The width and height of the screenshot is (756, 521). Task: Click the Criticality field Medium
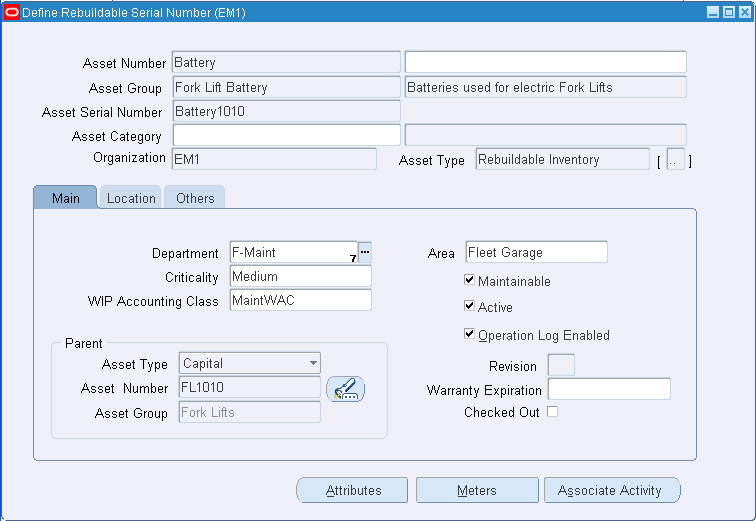tap(300, 276)
